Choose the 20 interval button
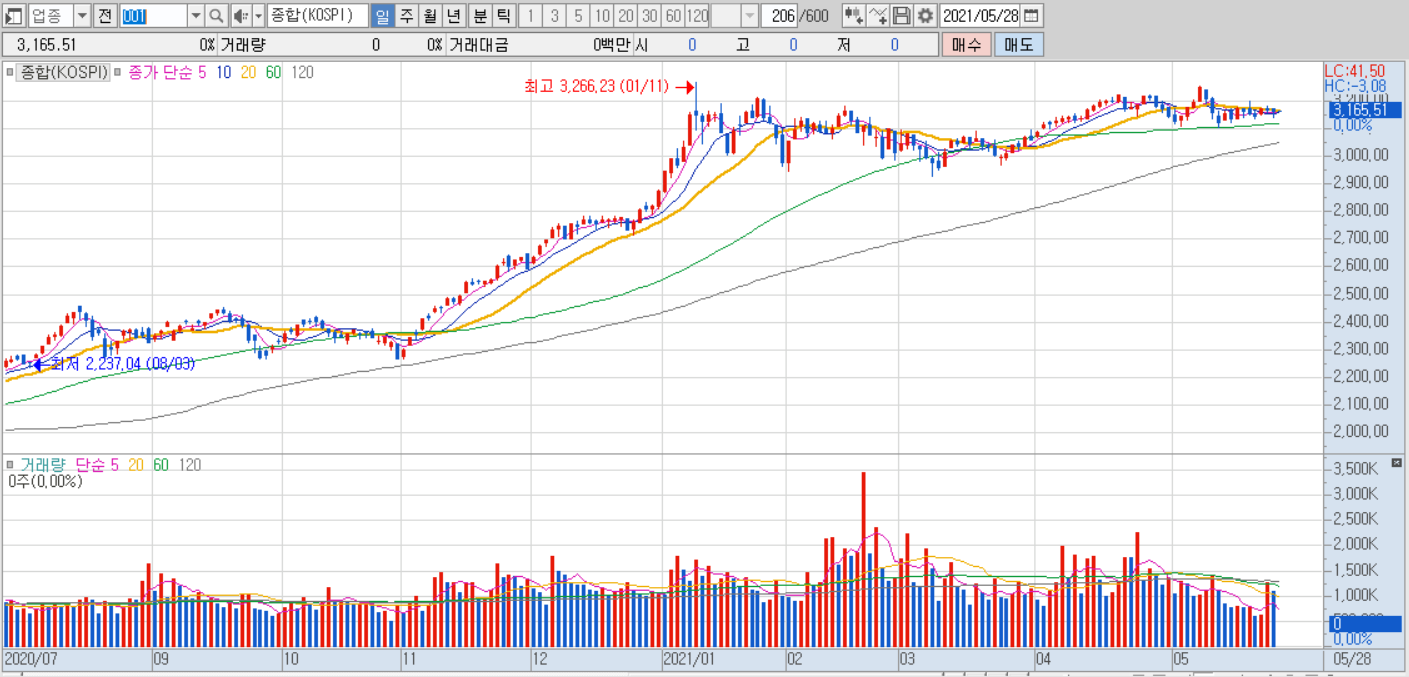1409x677 pixels. pos(626,15)
